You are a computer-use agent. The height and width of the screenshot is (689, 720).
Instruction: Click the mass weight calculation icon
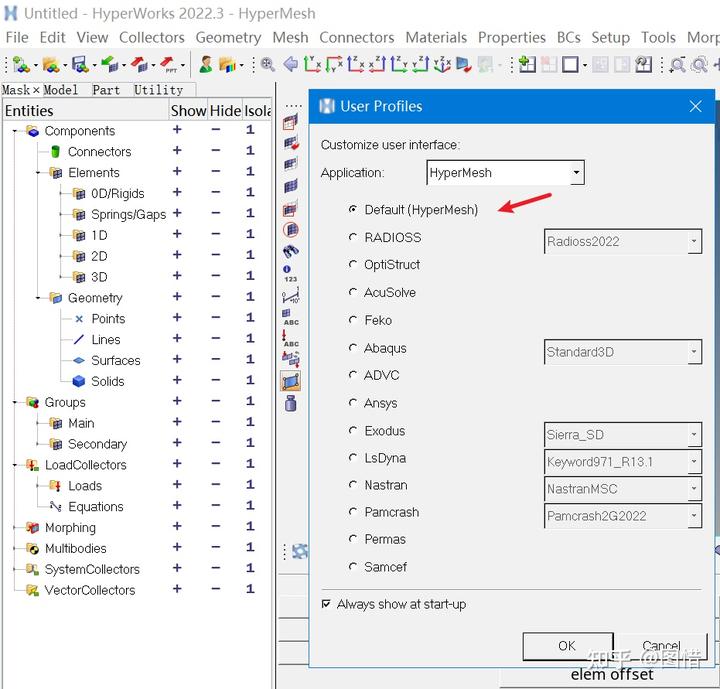291,403
